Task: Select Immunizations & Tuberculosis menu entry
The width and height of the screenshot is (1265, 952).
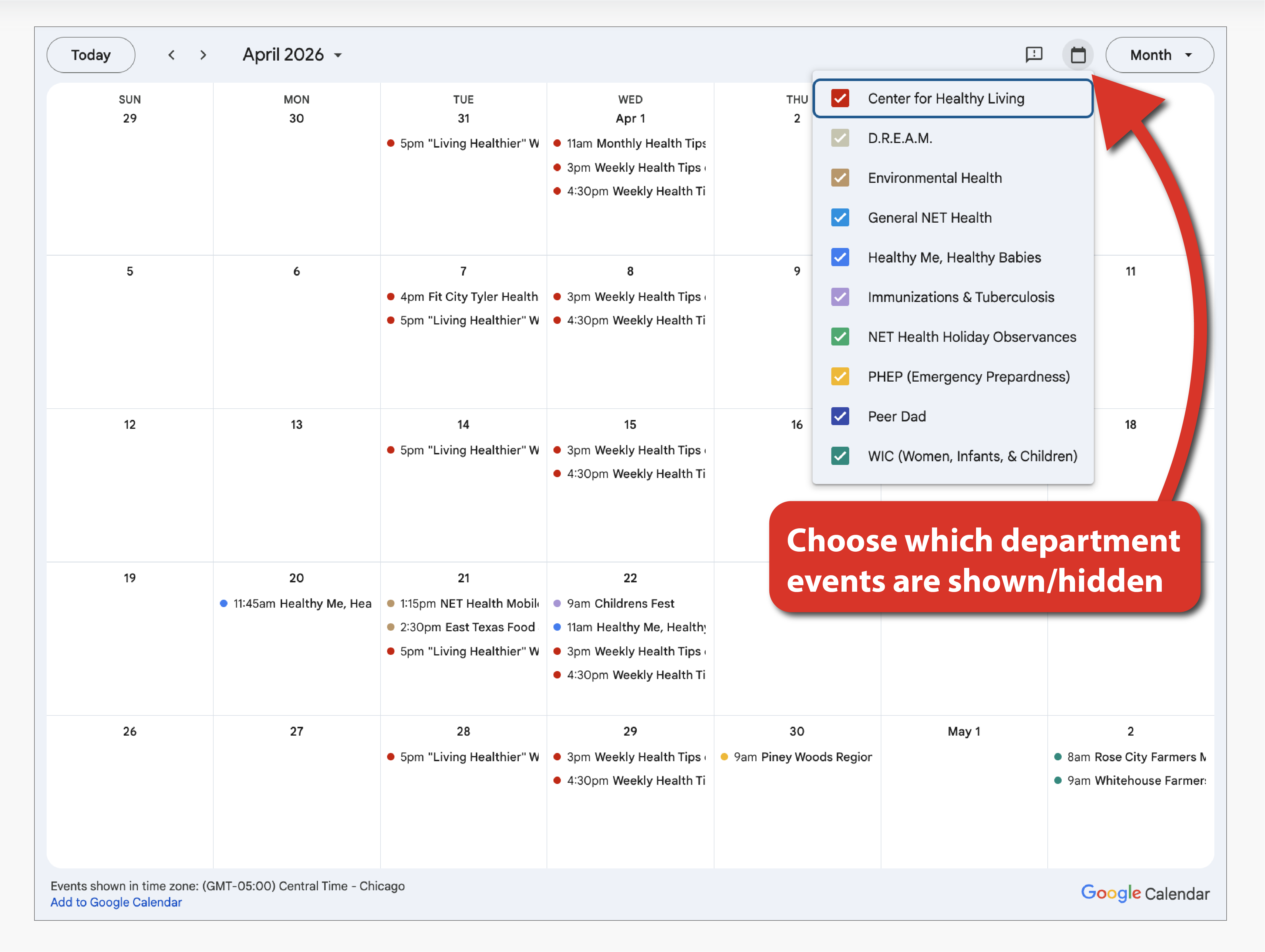Action: 960,297
